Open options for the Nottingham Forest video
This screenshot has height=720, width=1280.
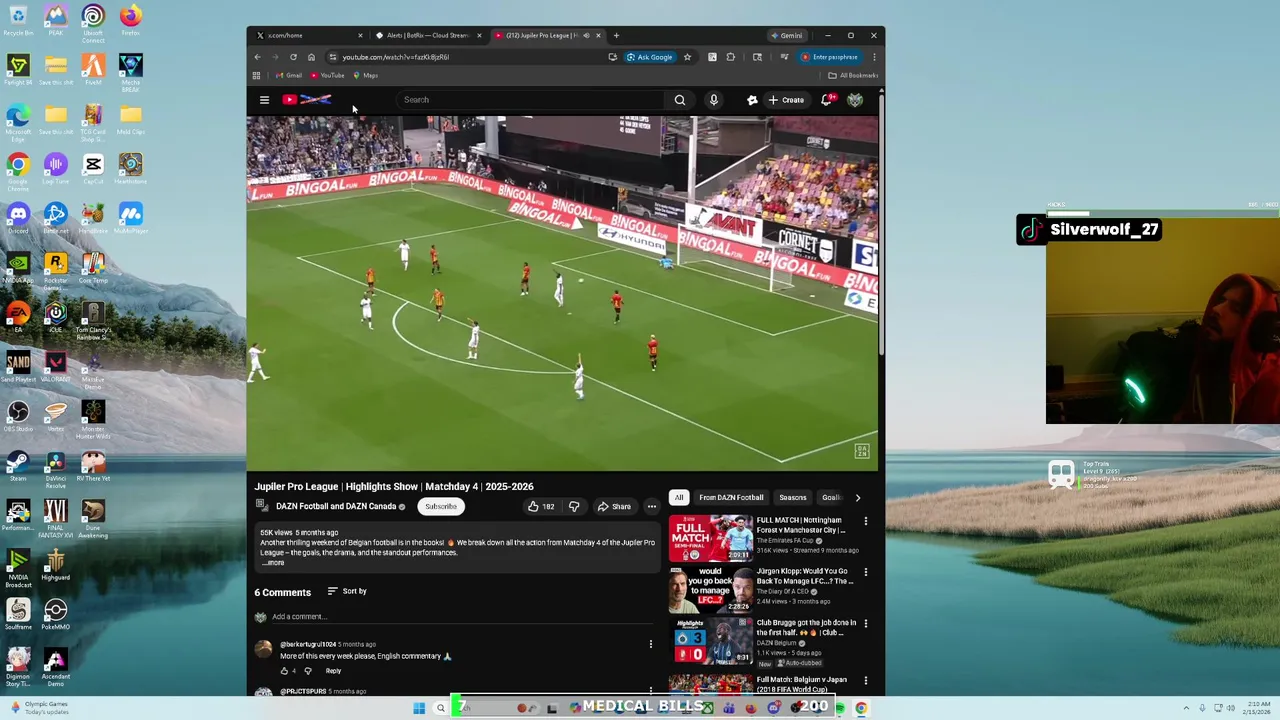[865, 521]
